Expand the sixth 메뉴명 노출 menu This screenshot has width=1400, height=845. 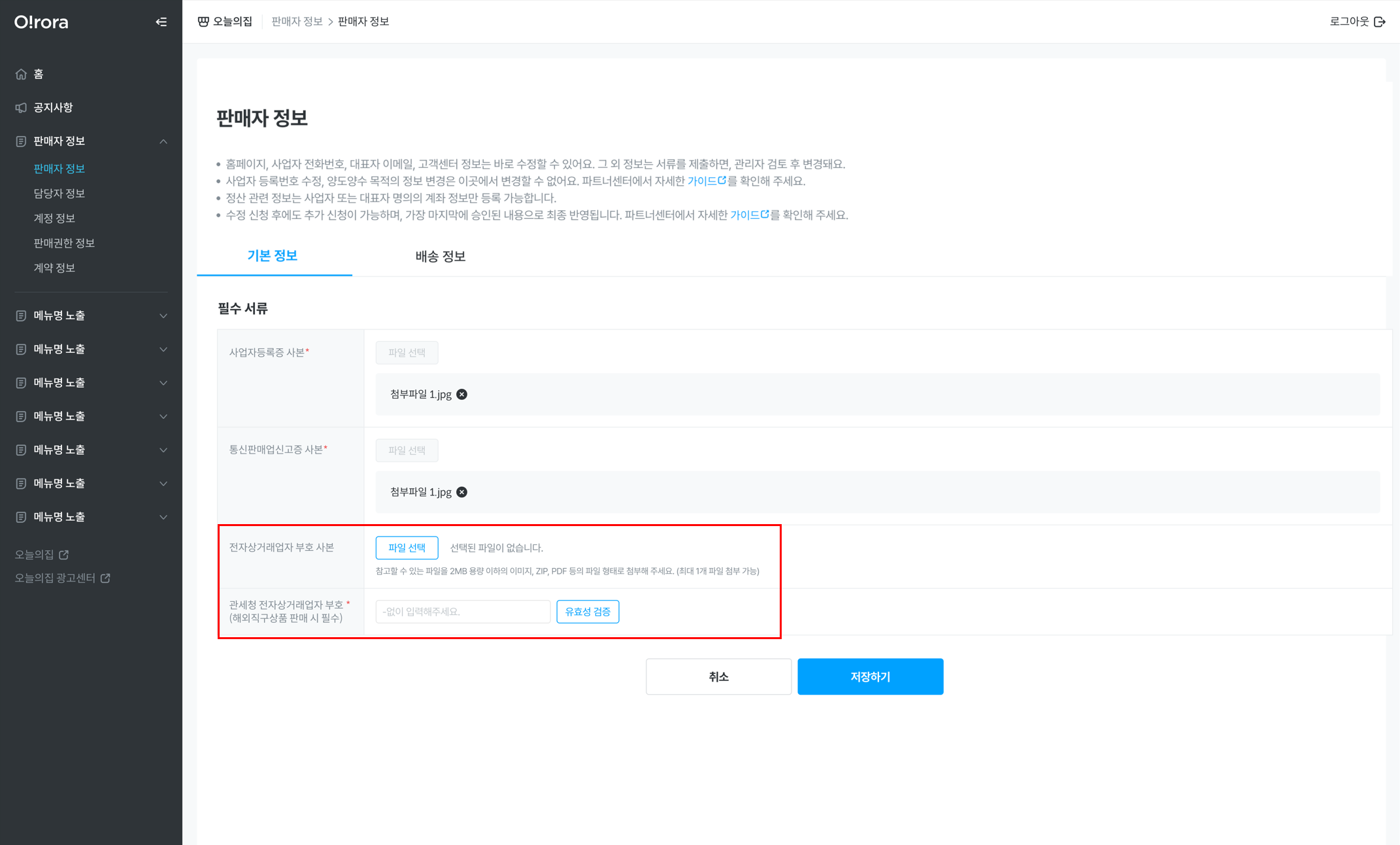click(163, 484)
